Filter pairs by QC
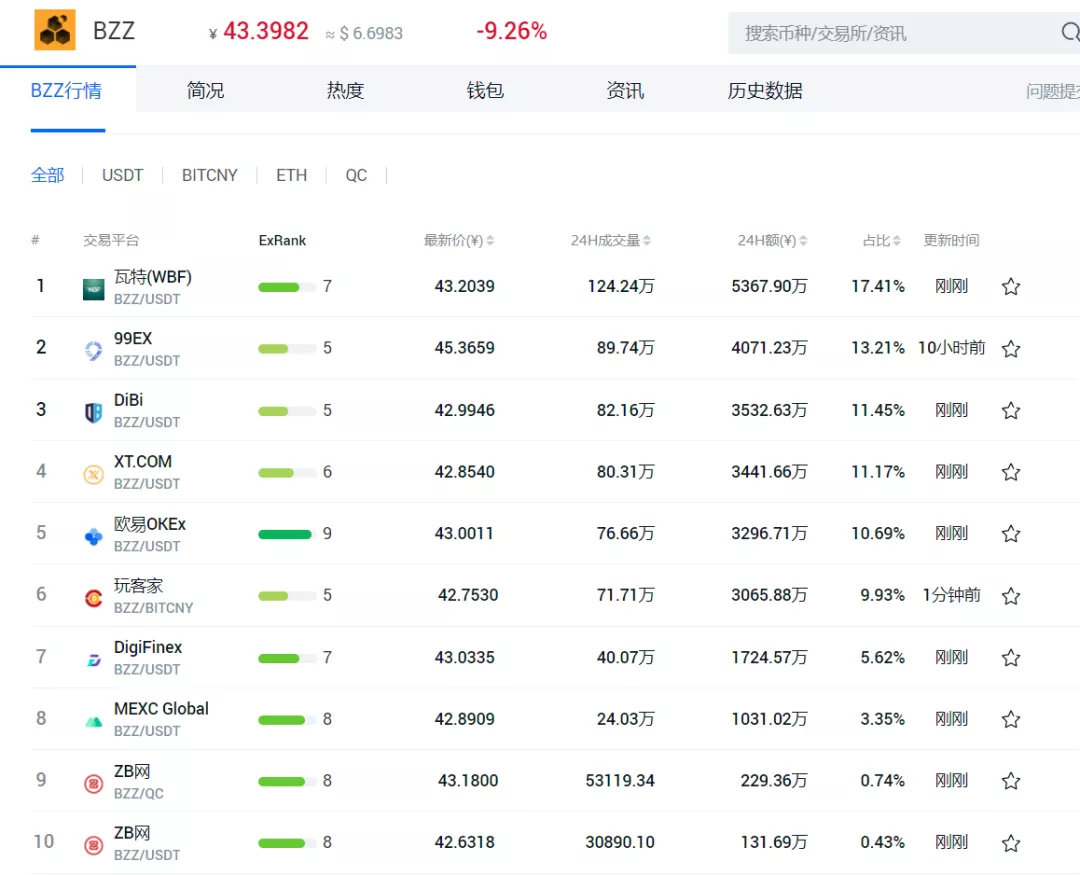Viewport: 1080px width, 875px height. 356,175
